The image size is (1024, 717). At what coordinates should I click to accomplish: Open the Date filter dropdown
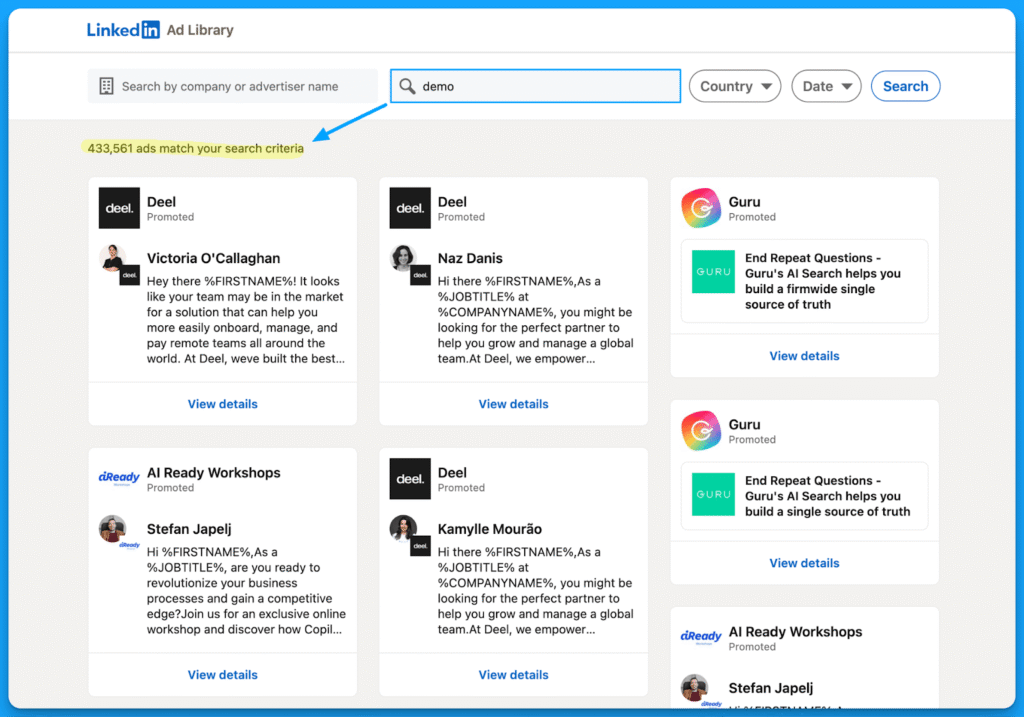coord(827,86)
